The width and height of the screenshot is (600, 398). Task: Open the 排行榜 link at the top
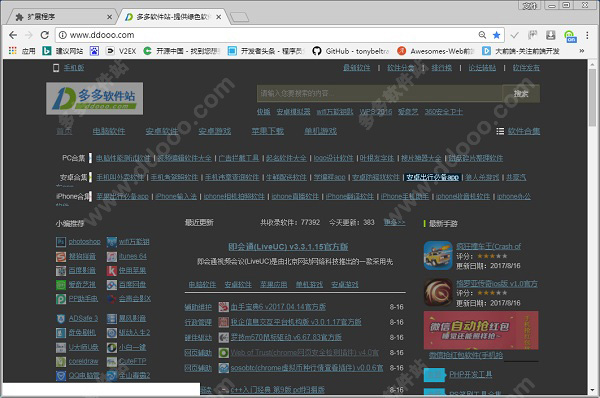click(442, 68)
